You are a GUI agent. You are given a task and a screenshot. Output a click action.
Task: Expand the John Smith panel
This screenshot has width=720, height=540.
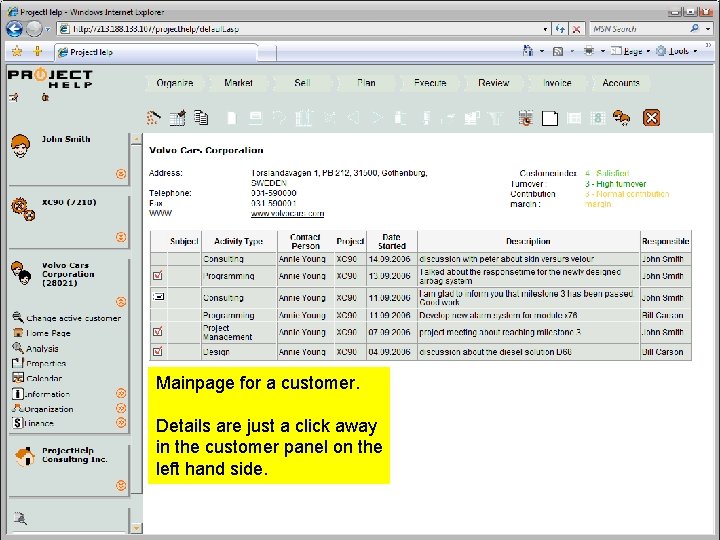click(x=121, y=174)
